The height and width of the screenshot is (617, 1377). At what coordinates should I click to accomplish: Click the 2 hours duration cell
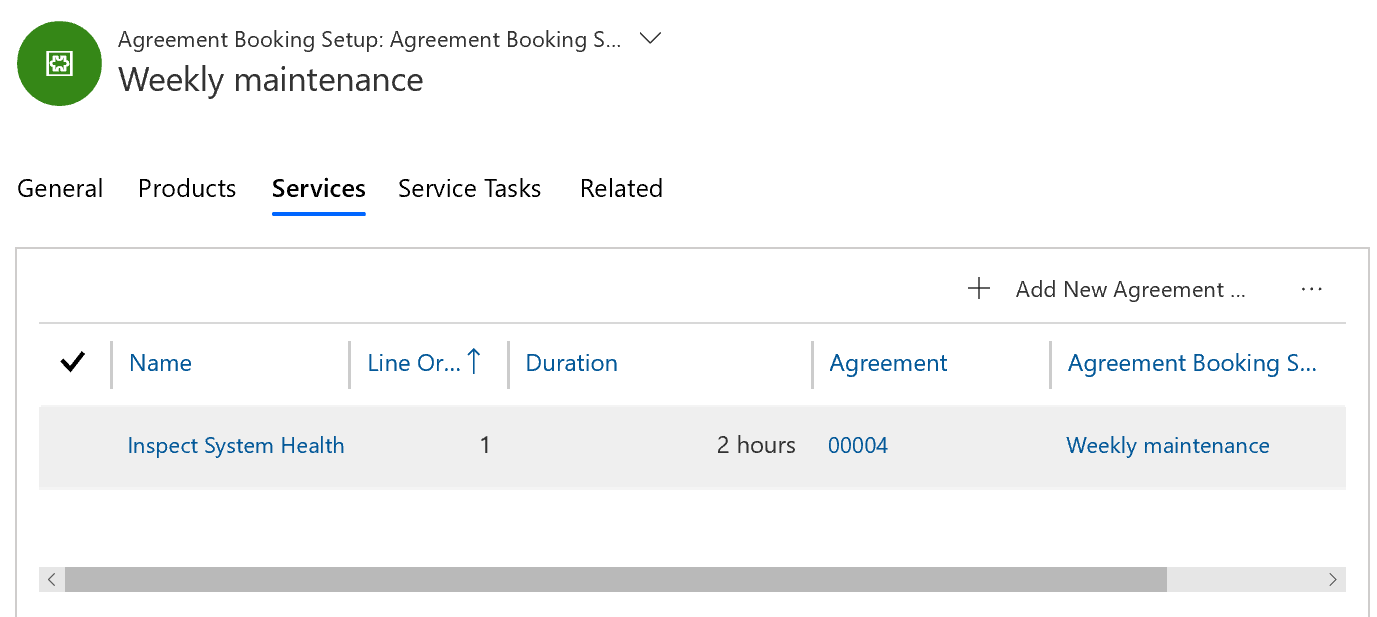(x=756, y=445)
